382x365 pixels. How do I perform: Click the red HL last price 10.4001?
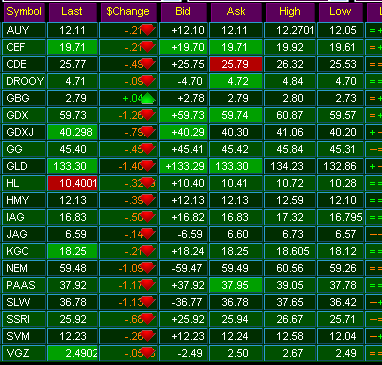tap(72, 183)
